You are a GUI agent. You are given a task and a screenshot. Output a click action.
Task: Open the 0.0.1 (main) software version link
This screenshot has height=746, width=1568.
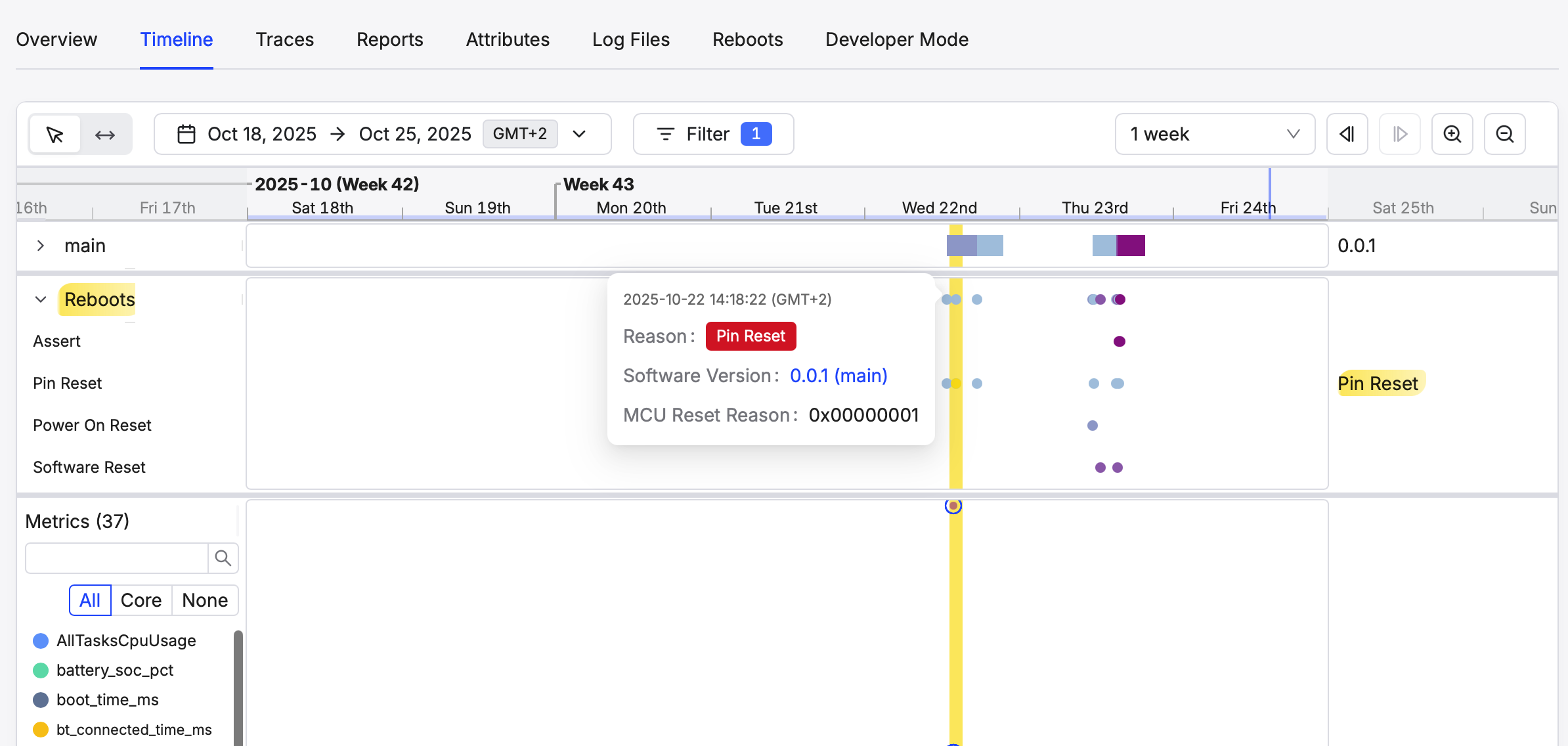point(838,376)
